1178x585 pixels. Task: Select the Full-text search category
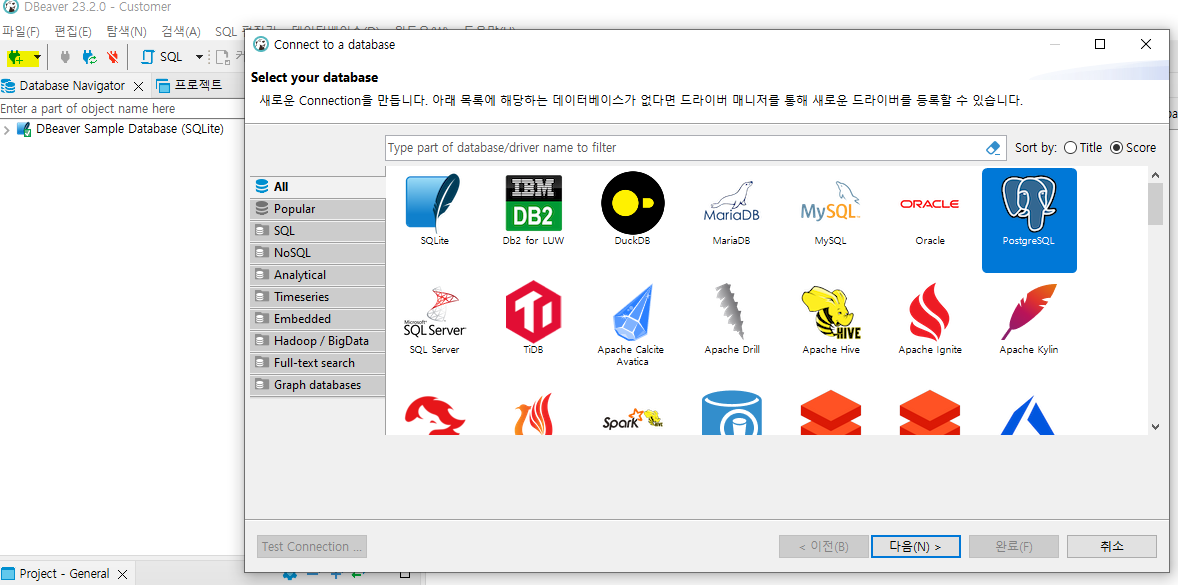tap(317, 363)
